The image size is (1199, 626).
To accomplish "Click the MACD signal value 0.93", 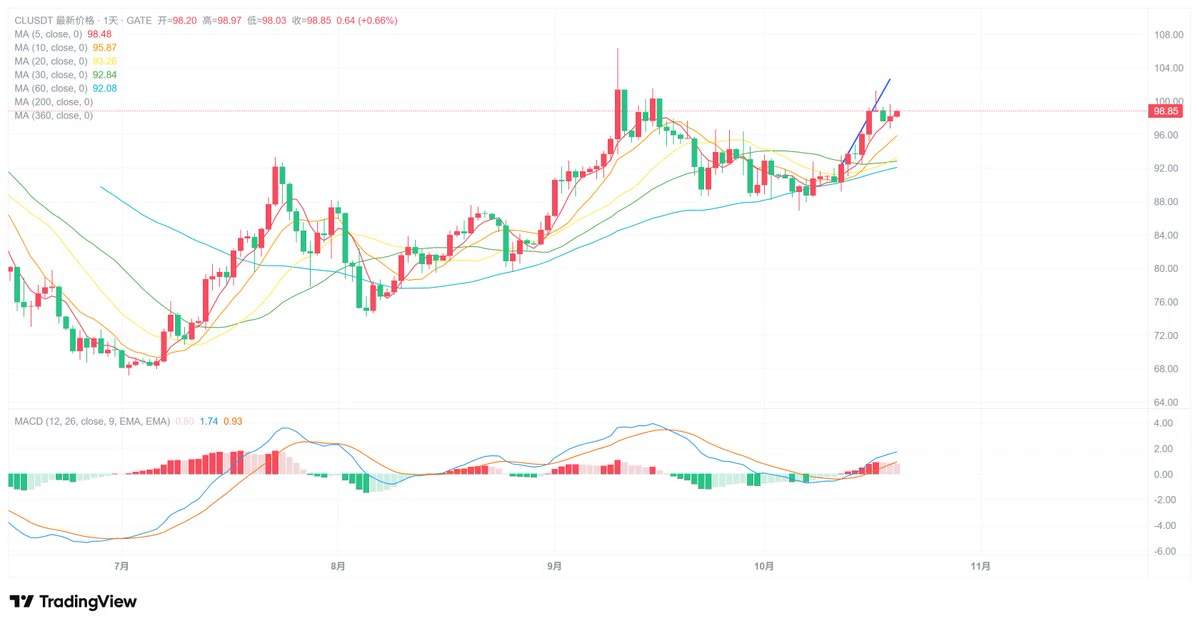I will [233, 421].
